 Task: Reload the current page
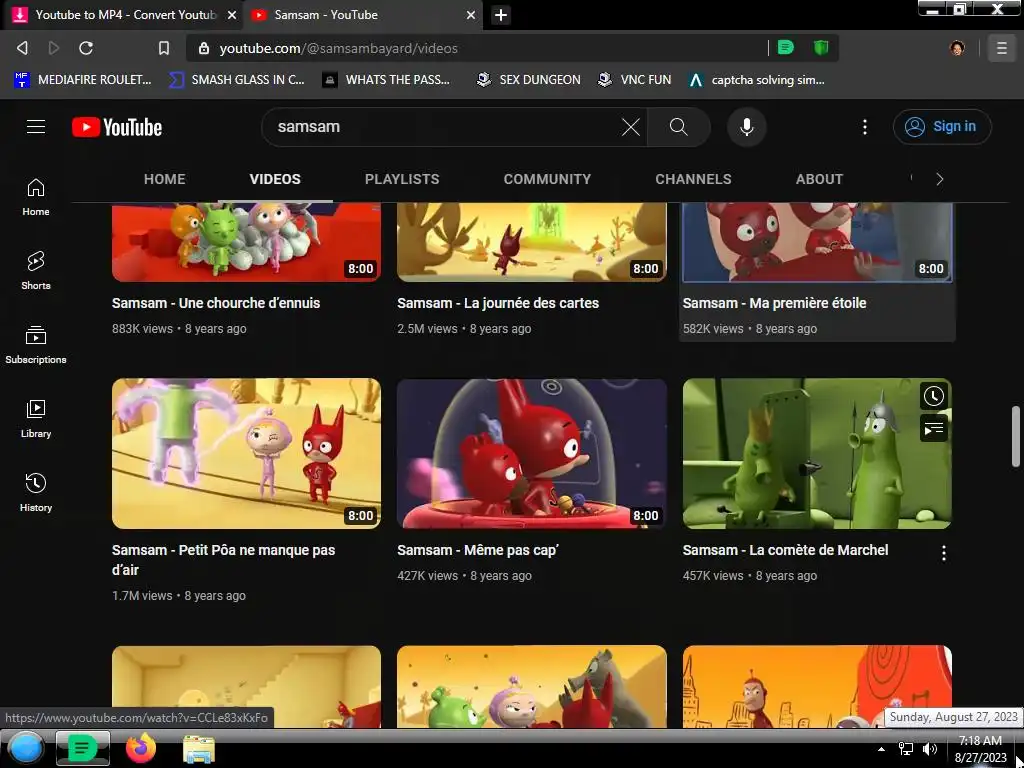[86, 48]
